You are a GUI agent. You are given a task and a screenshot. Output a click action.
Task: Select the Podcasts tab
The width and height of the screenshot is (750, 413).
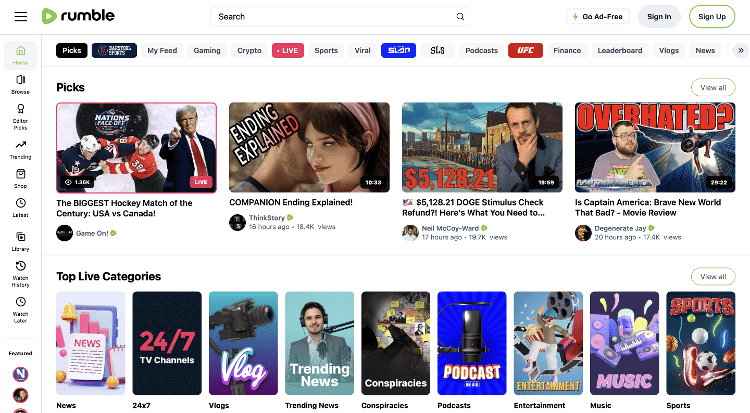click(x=481, y=50)
